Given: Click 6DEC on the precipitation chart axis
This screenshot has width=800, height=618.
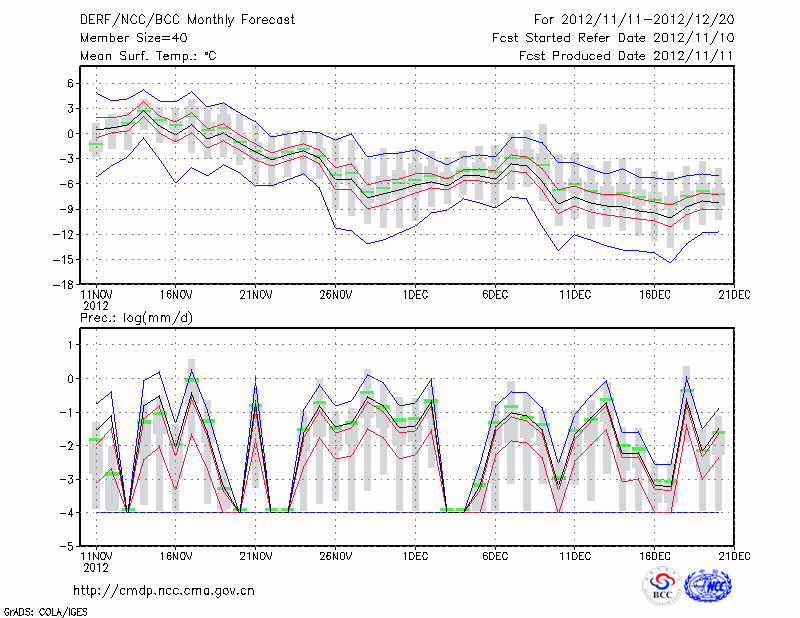Looking at the screenshot, I should pos(495,555).
